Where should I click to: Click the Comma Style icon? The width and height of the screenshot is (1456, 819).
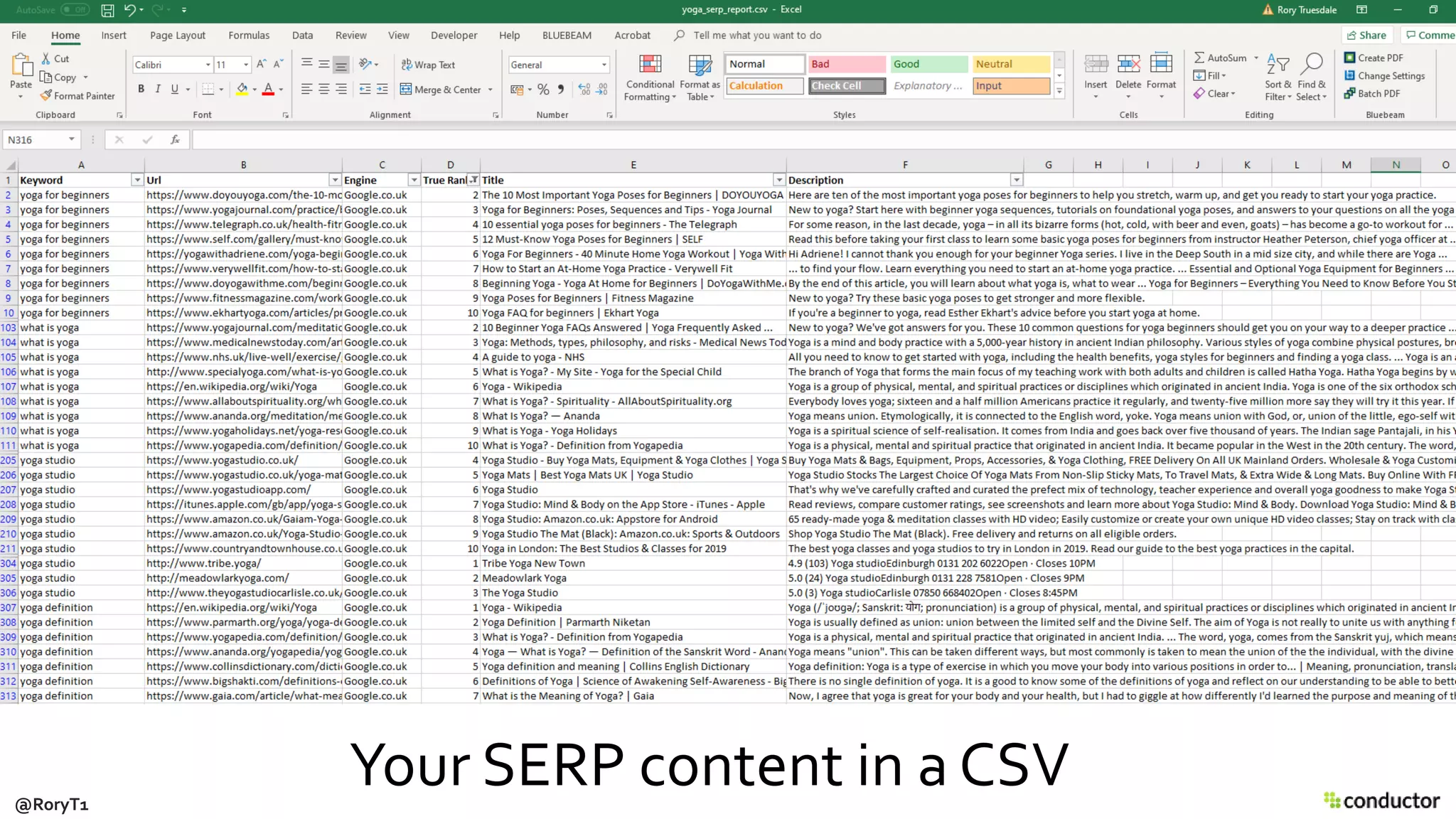point(561,89)
